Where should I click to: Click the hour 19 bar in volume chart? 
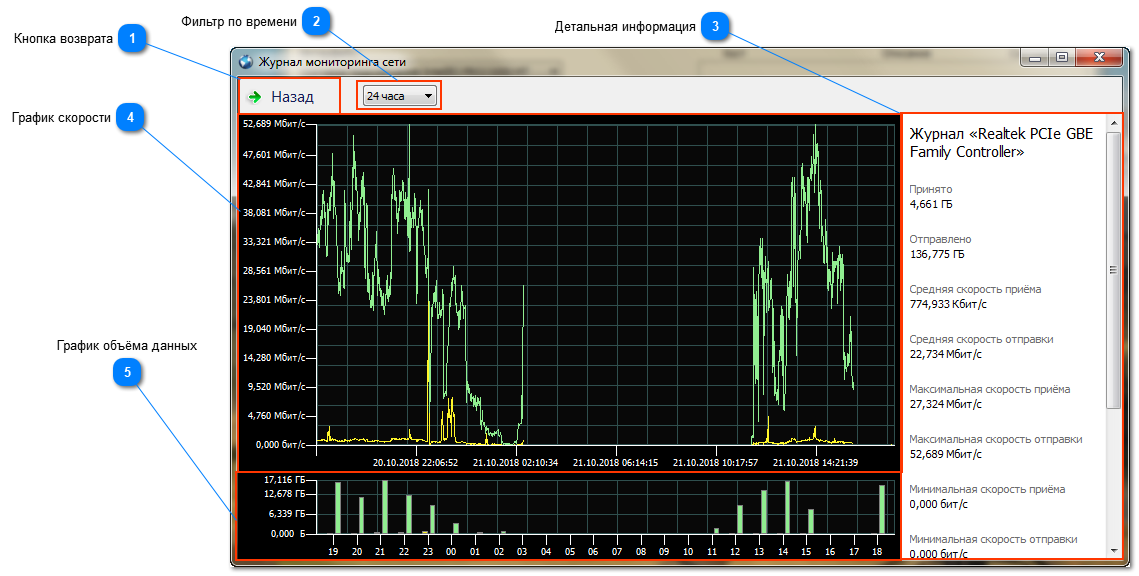tap(338, 508)
